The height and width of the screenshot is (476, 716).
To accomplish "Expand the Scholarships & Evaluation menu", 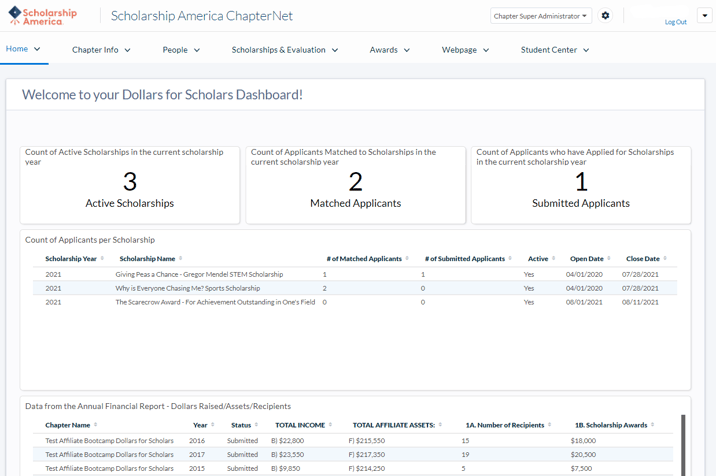I will (x=285, y=50).
